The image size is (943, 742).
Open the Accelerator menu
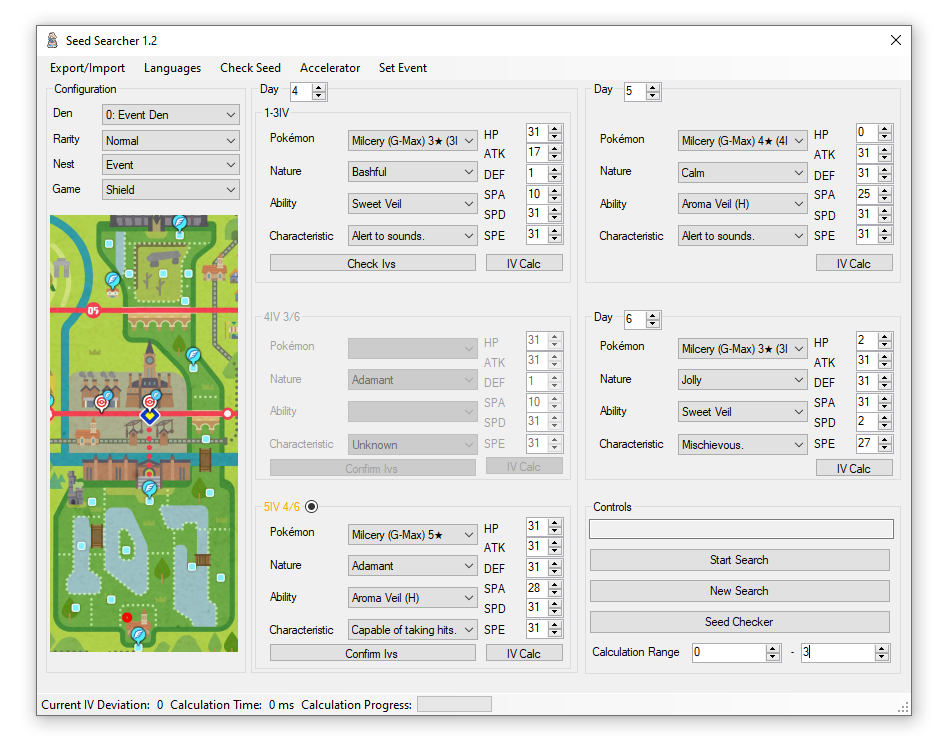[x=330, y=68]
